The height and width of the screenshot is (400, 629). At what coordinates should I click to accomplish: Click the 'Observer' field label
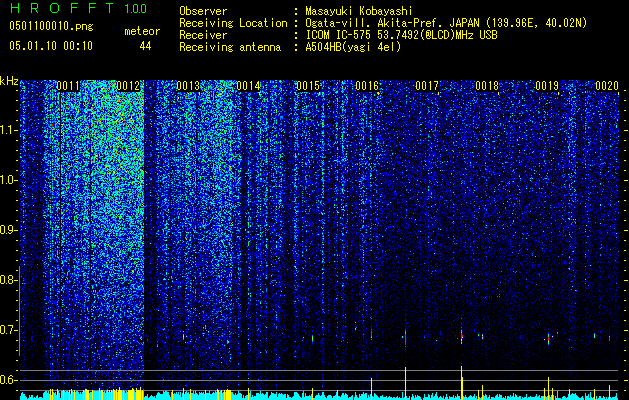click(203, 11)
